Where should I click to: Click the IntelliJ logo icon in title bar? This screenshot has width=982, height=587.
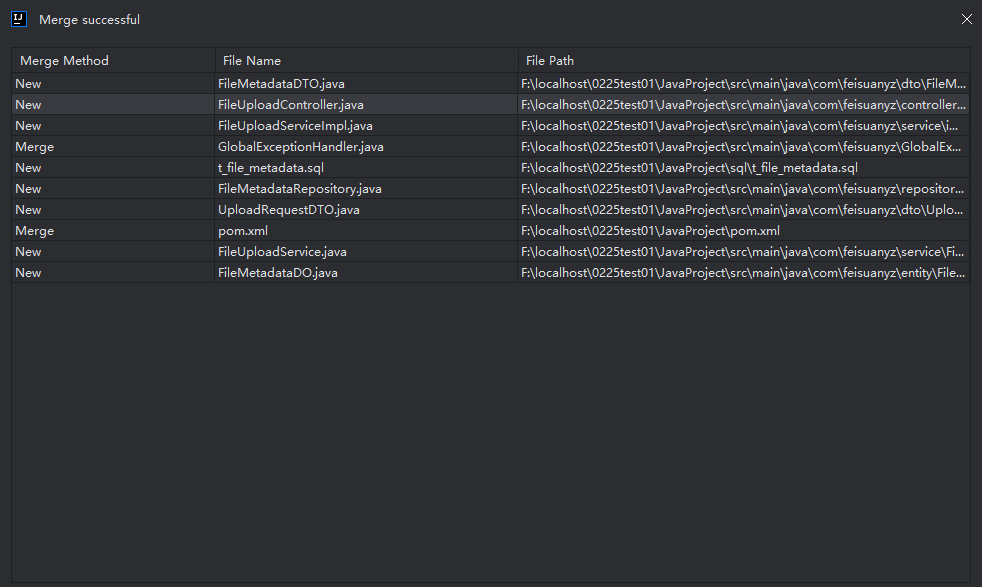[18, 19]
